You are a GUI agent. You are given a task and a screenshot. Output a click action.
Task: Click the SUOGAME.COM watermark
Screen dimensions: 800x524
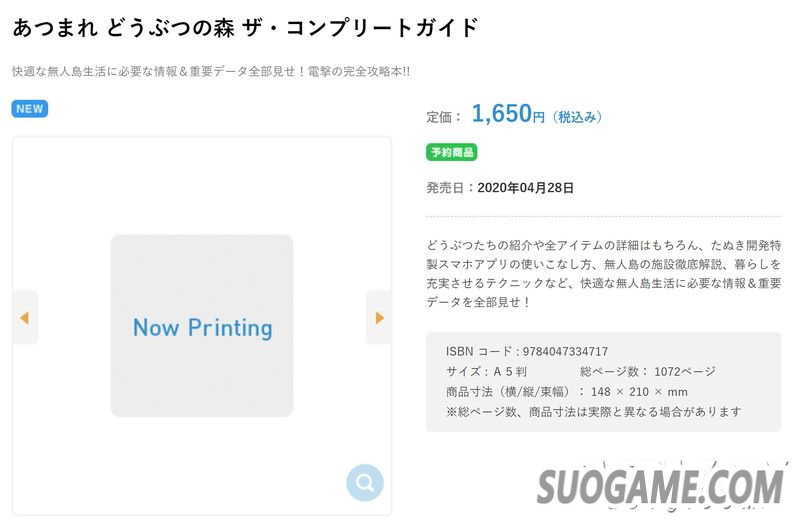coord(660,487)
